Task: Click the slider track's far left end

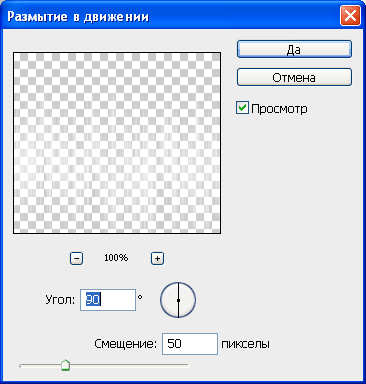Action: point(21,366)
